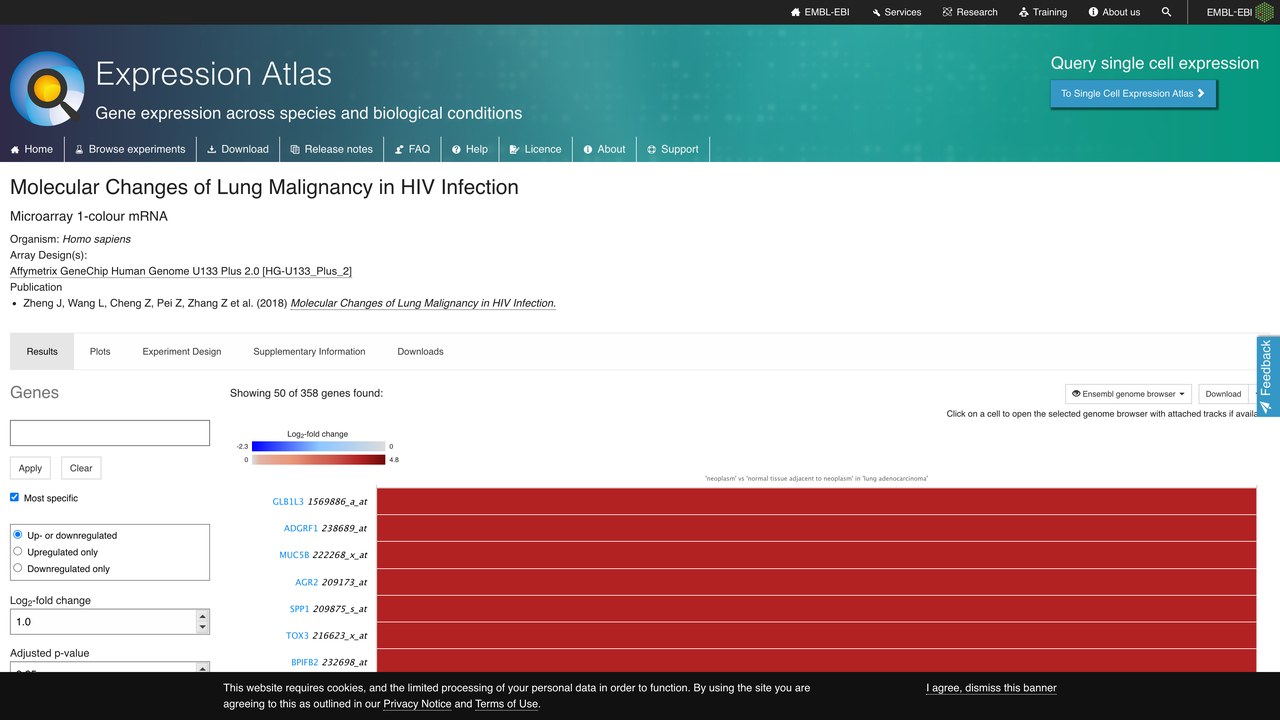1280x720 pixels.
Task: Increase Log2-fold change with up arrow
Action: (x=203, y=616)
